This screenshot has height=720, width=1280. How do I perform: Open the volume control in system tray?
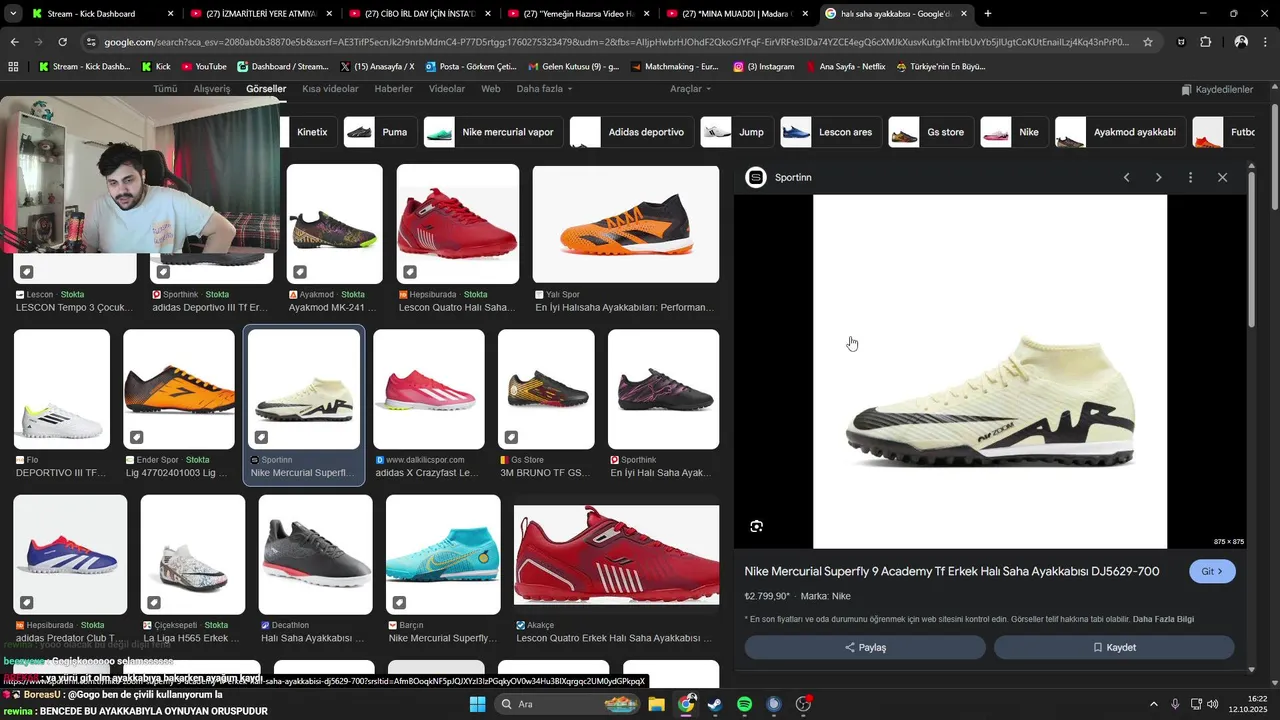pos(1213,704)
